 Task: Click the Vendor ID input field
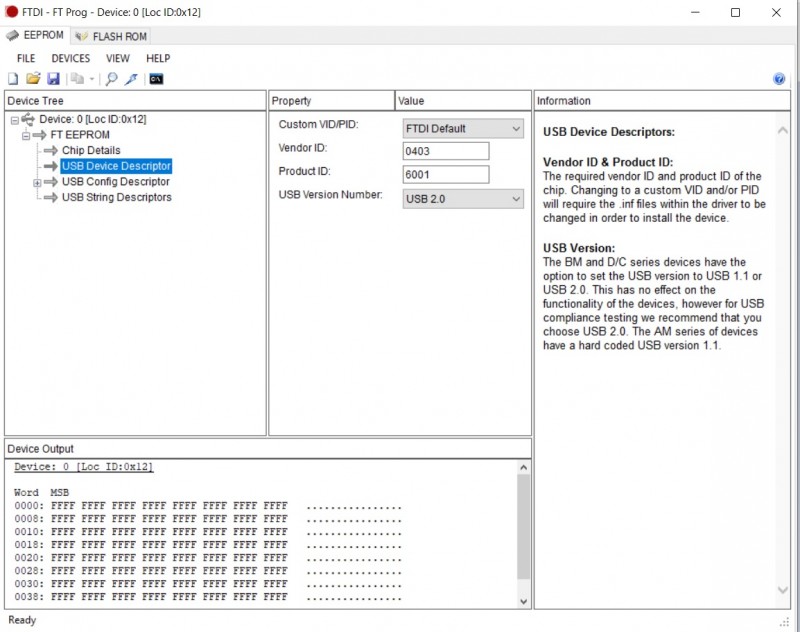(446, 151)
